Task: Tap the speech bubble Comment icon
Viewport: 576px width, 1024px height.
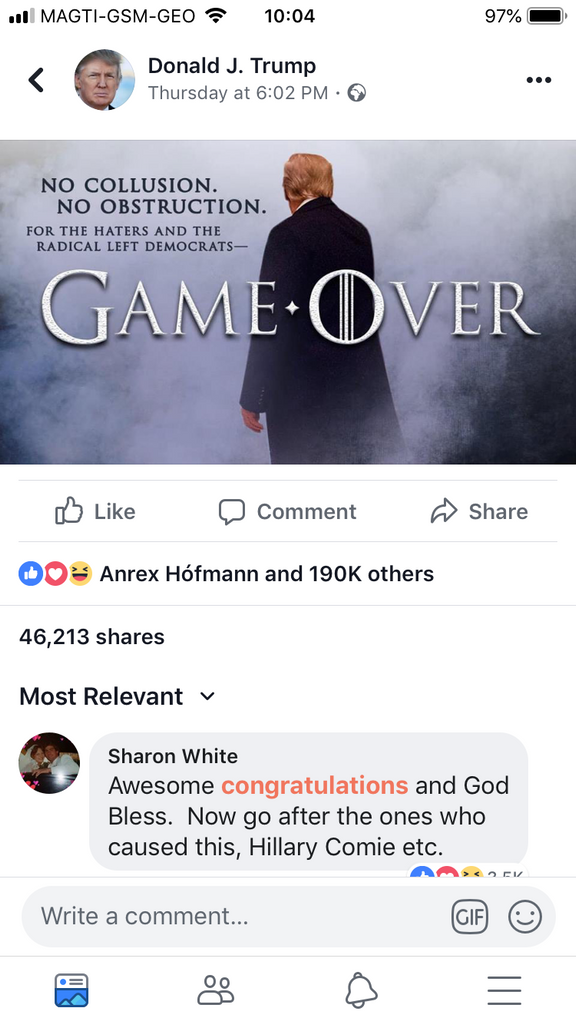Action: (x=231, y=512)
